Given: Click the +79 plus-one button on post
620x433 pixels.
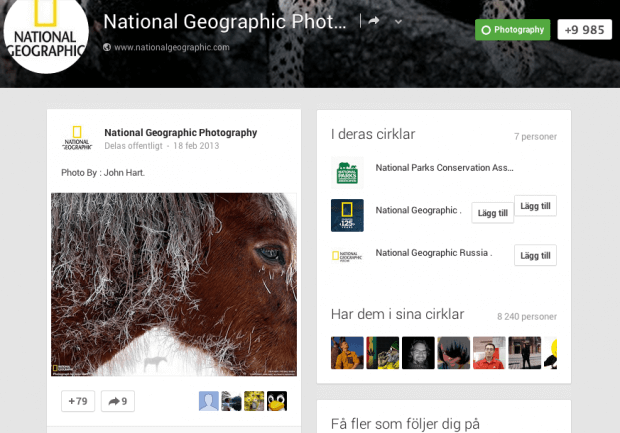Looking at the screenshot, I should point(78,401).
